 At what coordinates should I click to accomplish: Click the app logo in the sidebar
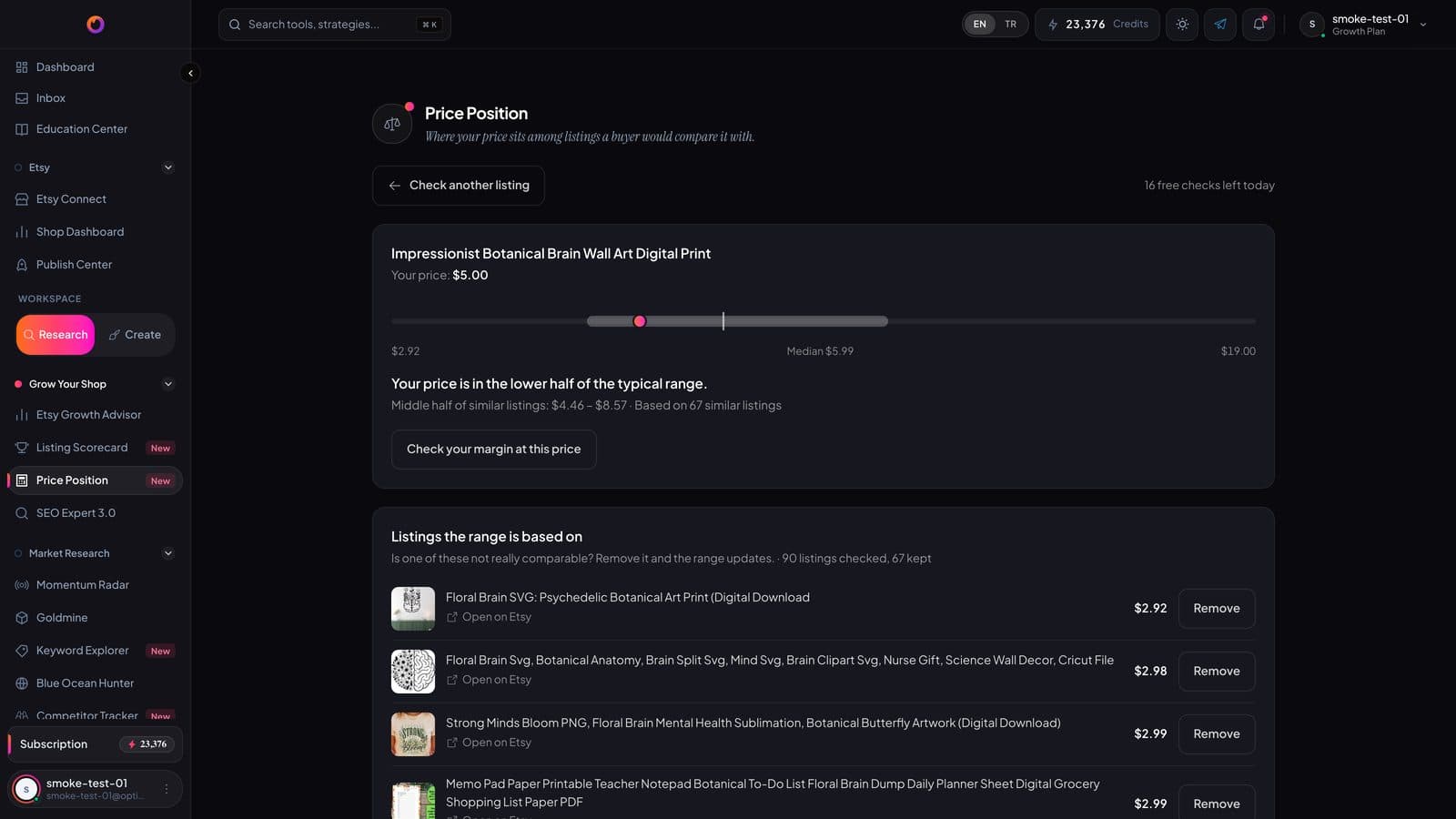point(96,25)
